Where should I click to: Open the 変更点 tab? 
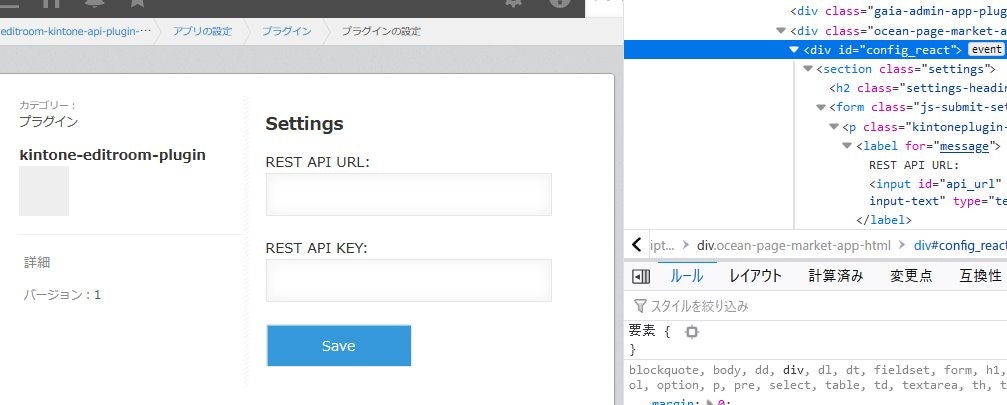coord(911,277)
